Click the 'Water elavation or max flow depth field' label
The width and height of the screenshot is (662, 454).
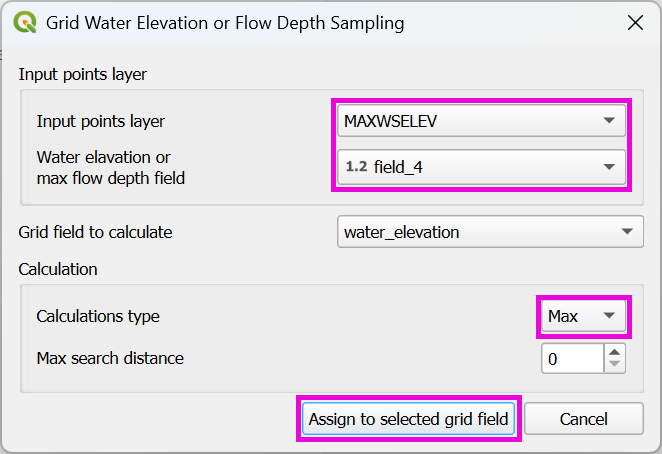pyautogui.click(x=110, y=168)
